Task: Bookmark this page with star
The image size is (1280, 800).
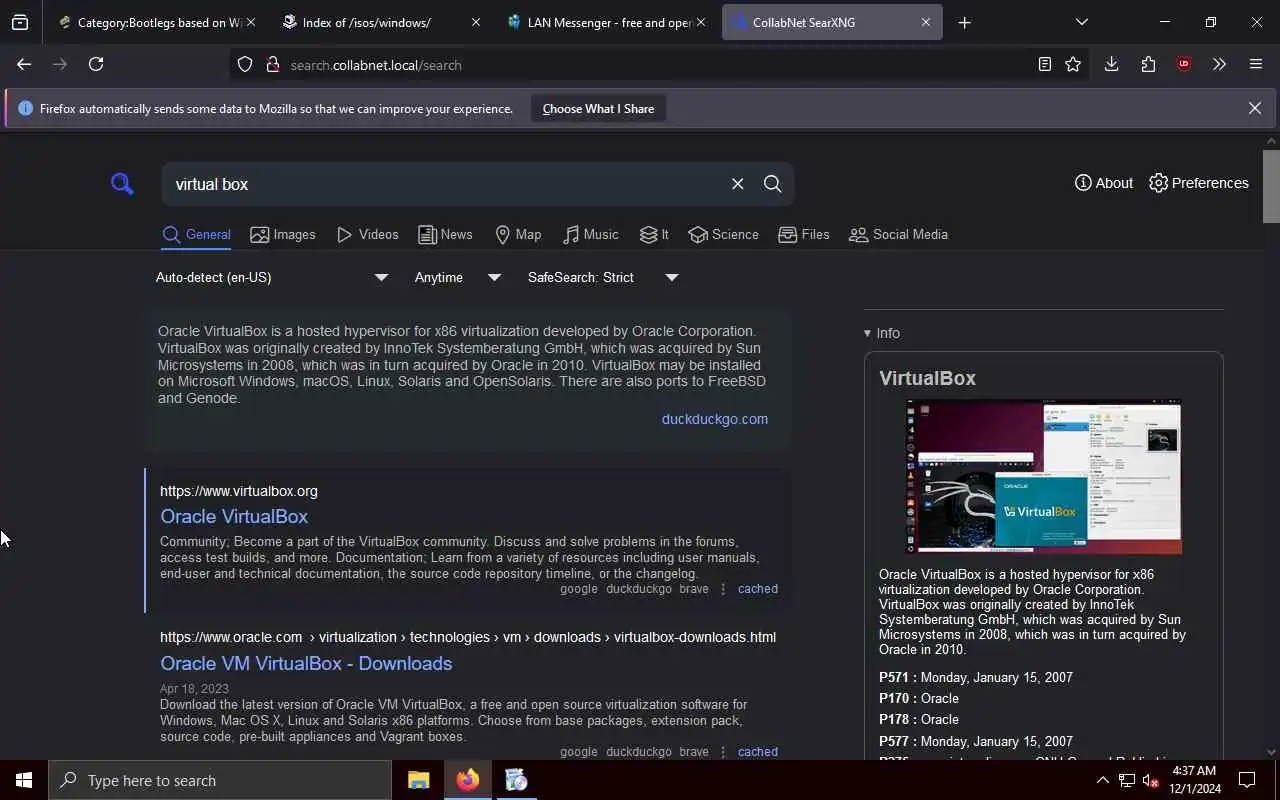Action: coord(1073,64)
